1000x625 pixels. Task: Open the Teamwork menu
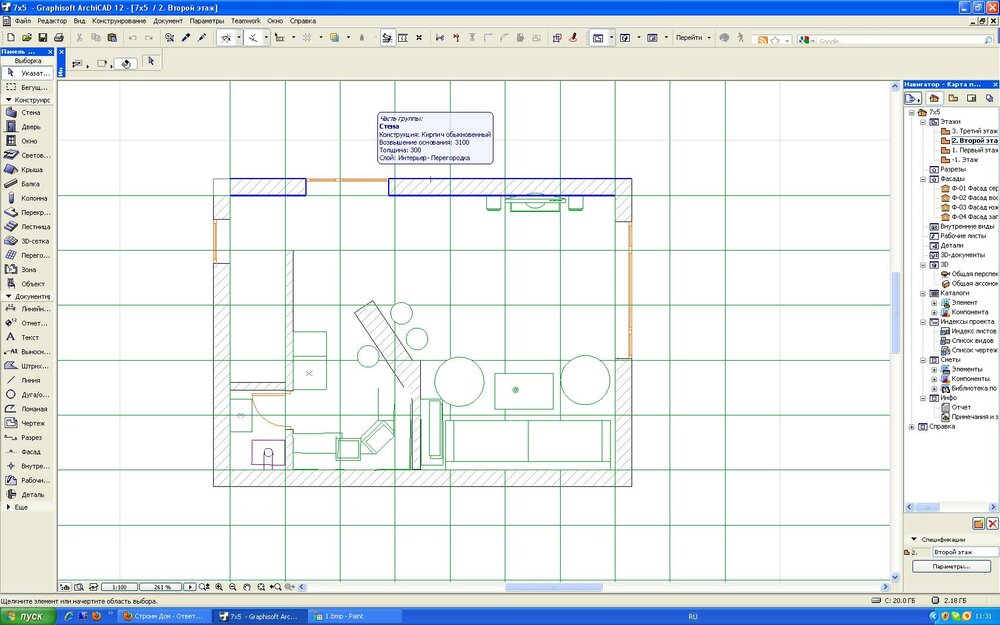pos(244,21)
